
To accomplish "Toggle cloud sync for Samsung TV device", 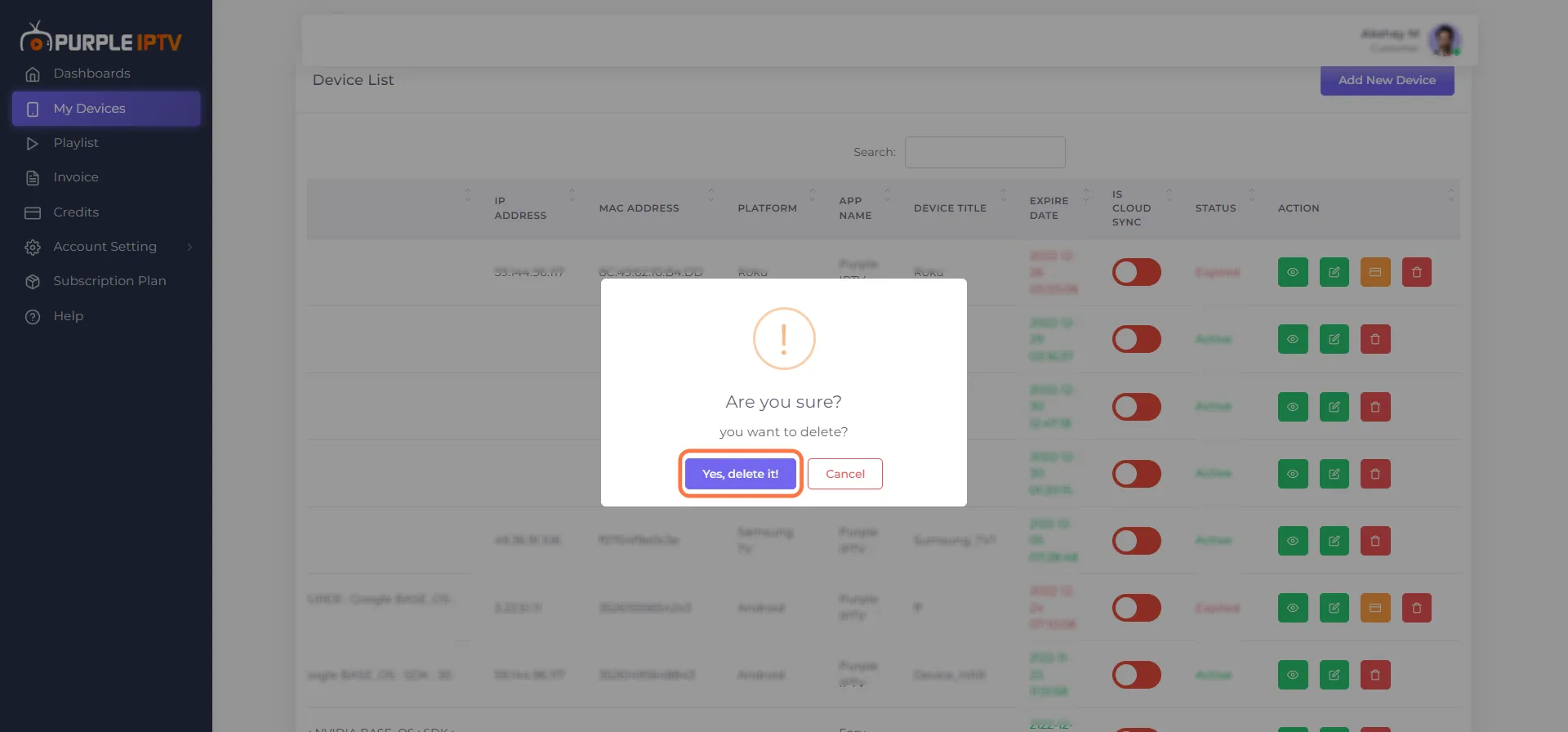I will (x=1137, y=541).
